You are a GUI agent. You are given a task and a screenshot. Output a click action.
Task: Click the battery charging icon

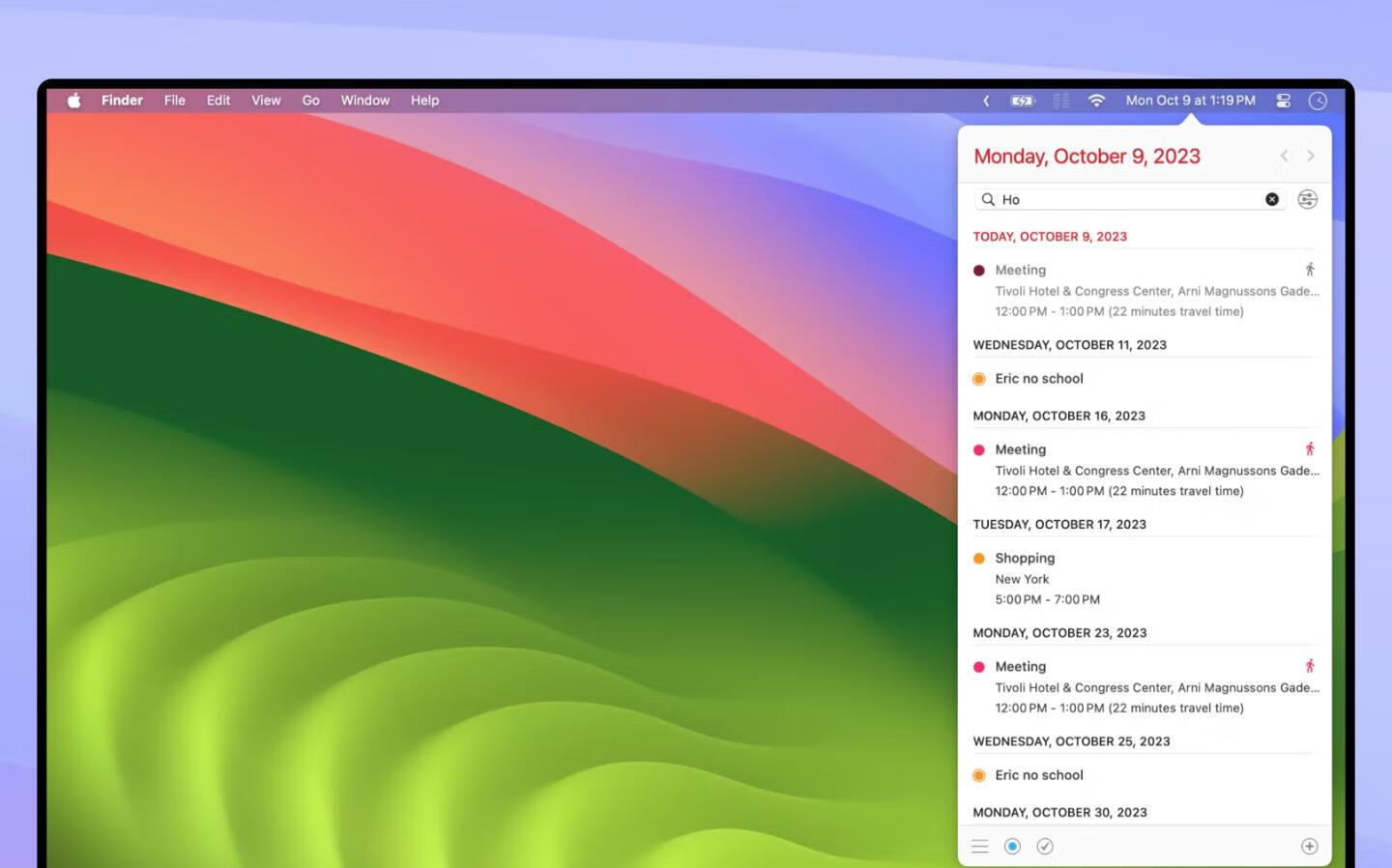[1022, 101]
